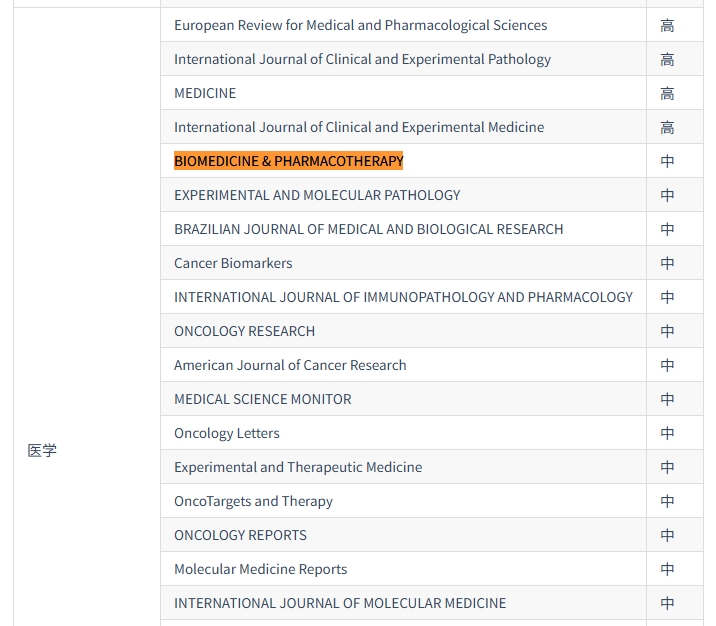The image size is (716, 626).
Task: Click Molecular Medicine Reports entry
Action: 260,569
